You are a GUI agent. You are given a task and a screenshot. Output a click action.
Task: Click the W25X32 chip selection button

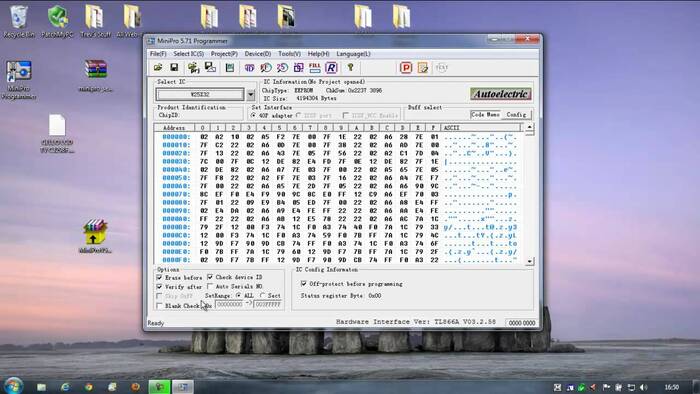[200, 95]
